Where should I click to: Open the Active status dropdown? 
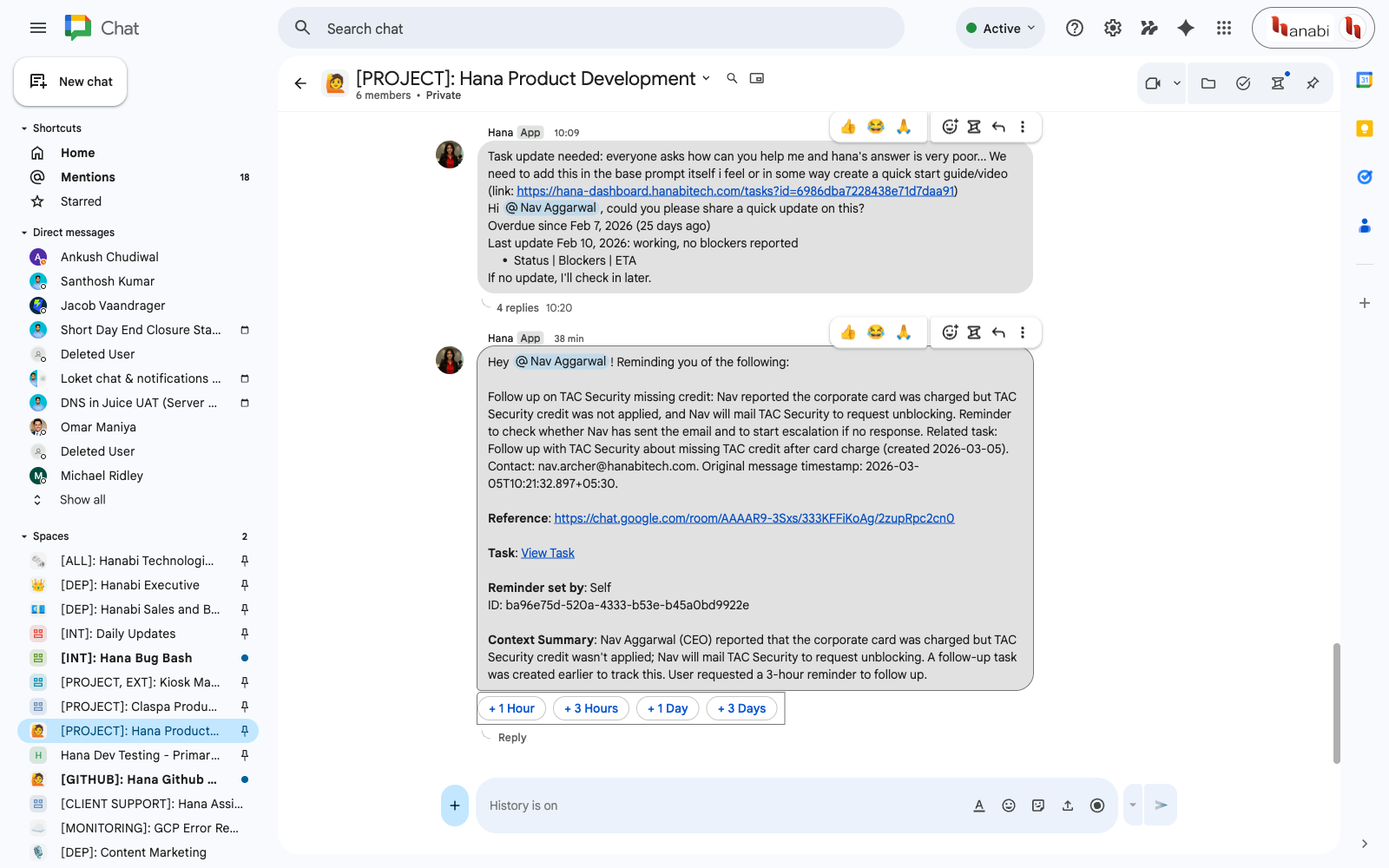pyautogui.click(x=1000, y=29)
